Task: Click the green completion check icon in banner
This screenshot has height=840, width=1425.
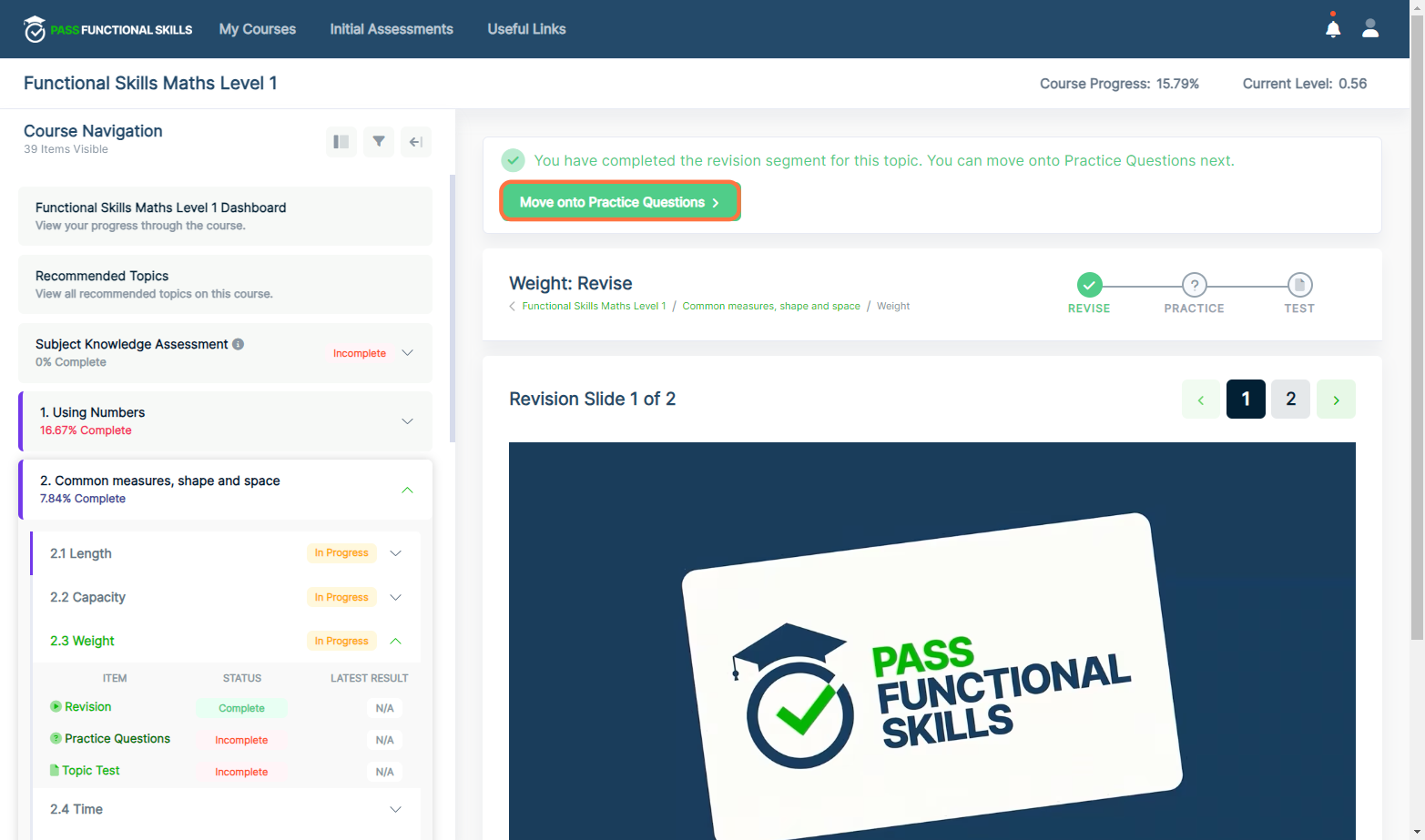Action: (x=514, y=160)
